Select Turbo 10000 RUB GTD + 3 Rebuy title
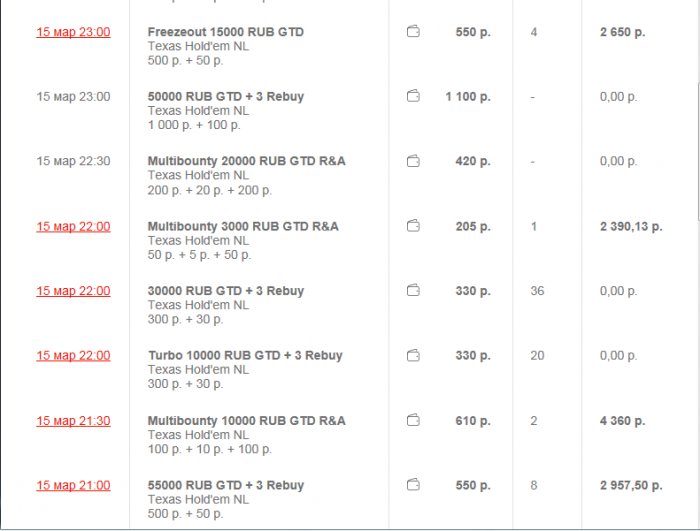 coord(245,356)
